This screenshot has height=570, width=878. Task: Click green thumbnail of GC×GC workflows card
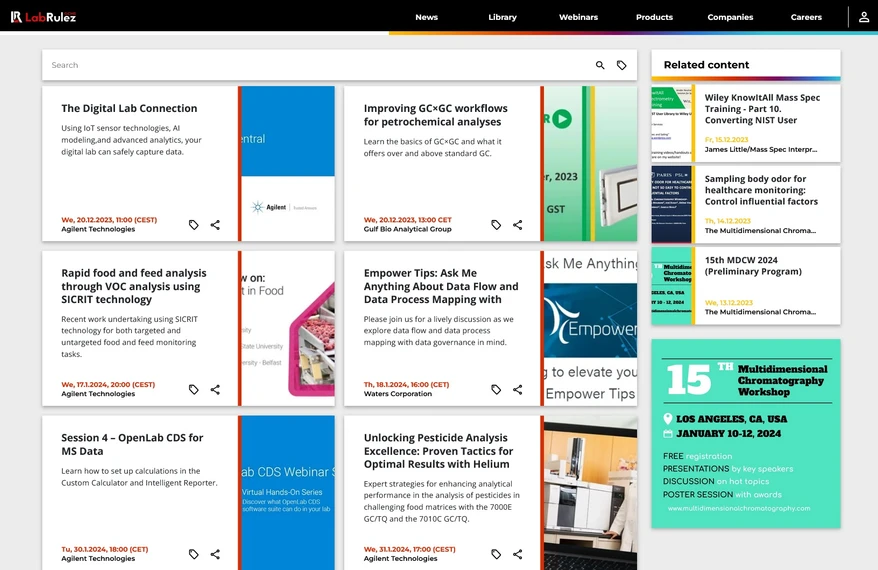590,163
